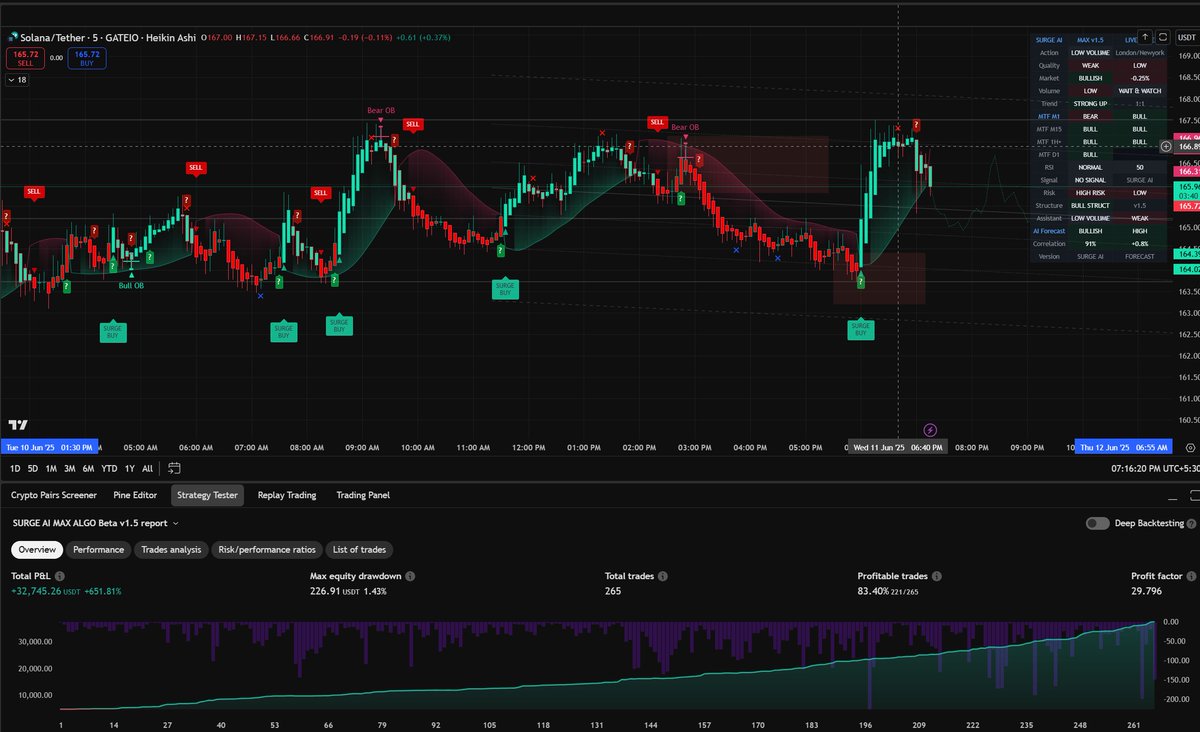Viewport: 1200px width, 732px height.
Task: Open the Replay Trading tab
Action: (287, 495)
